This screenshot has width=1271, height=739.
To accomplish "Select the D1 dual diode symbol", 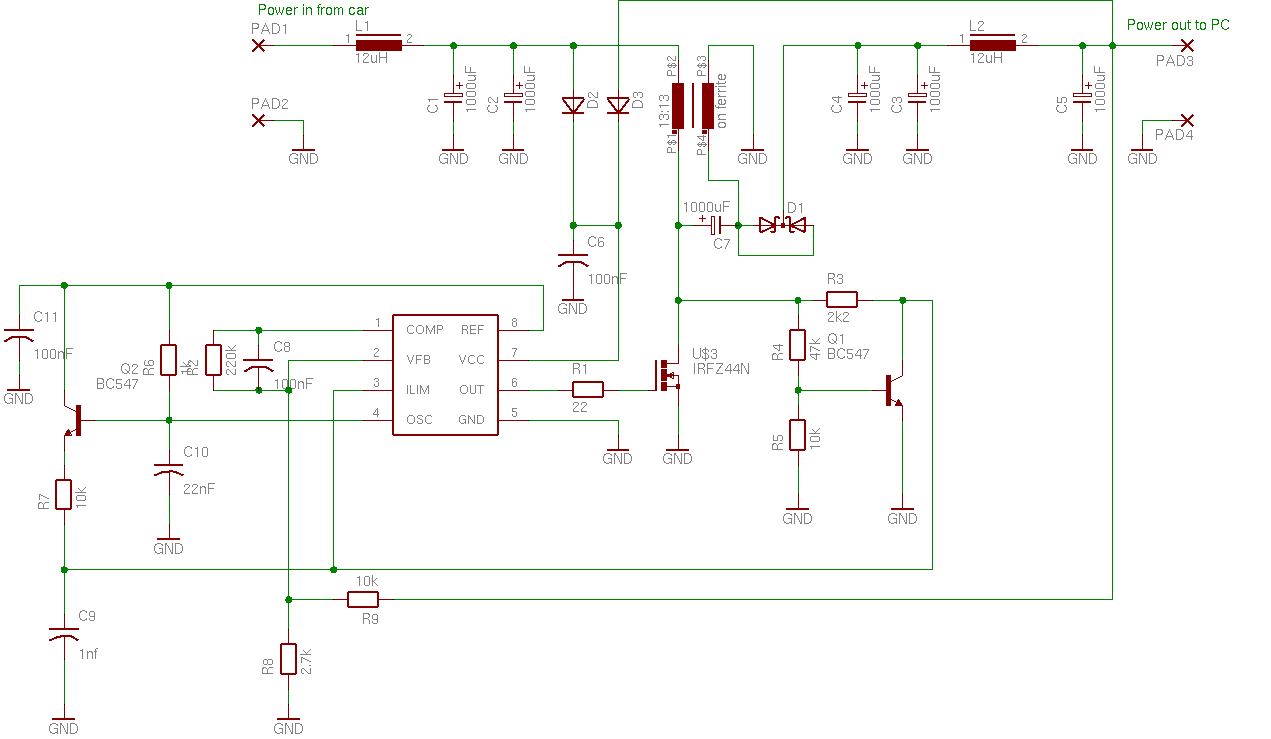I will pyautogui.click(x=782, y=226).
